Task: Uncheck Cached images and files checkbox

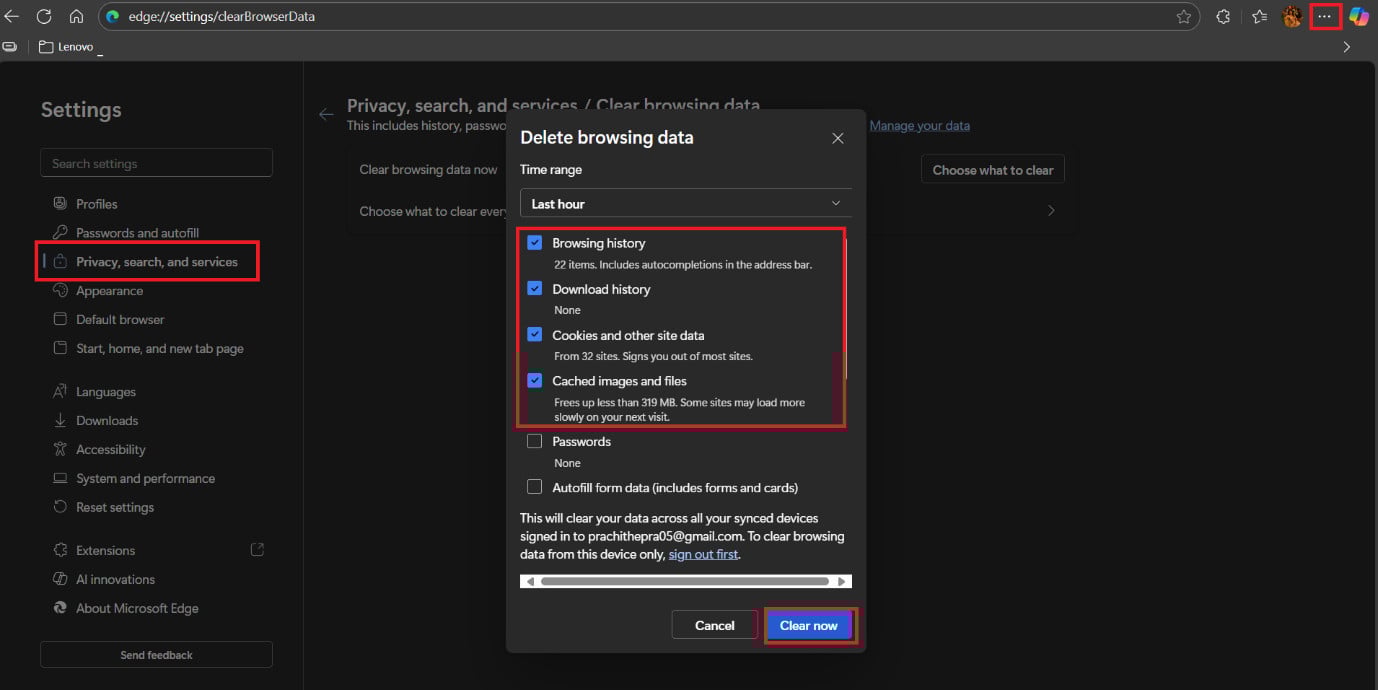Action: click(535, 380)
